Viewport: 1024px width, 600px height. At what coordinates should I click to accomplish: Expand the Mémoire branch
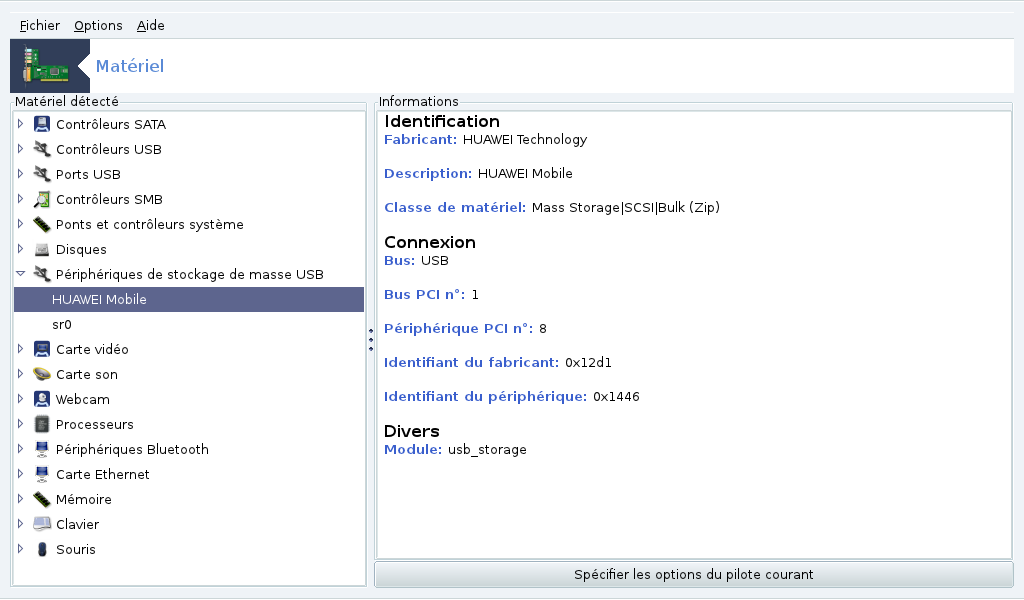[x=20, y=499]
